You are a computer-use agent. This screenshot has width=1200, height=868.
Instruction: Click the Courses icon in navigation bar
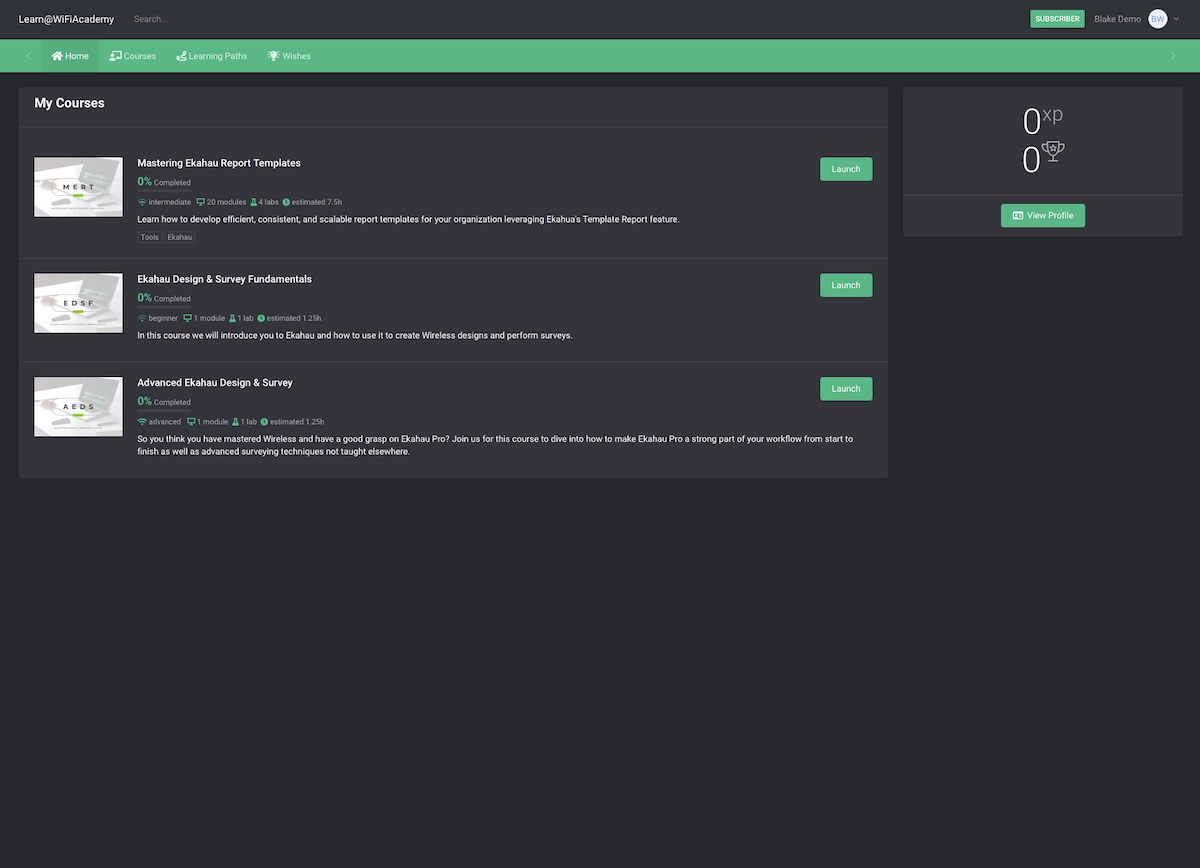coord(115,56)
